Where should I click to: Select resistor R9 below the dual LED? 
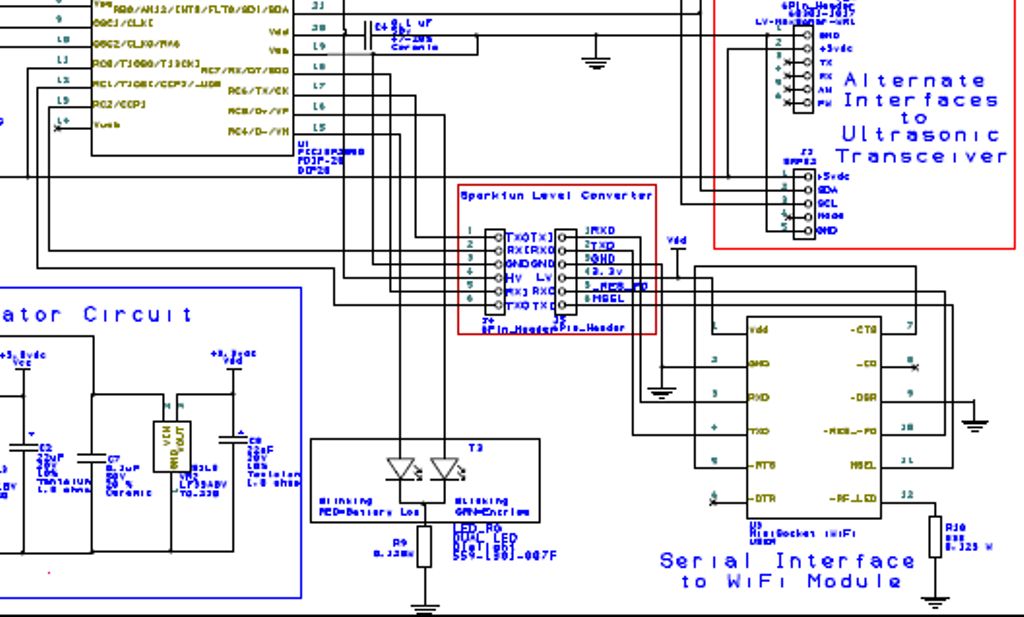[x=425, y=546]
